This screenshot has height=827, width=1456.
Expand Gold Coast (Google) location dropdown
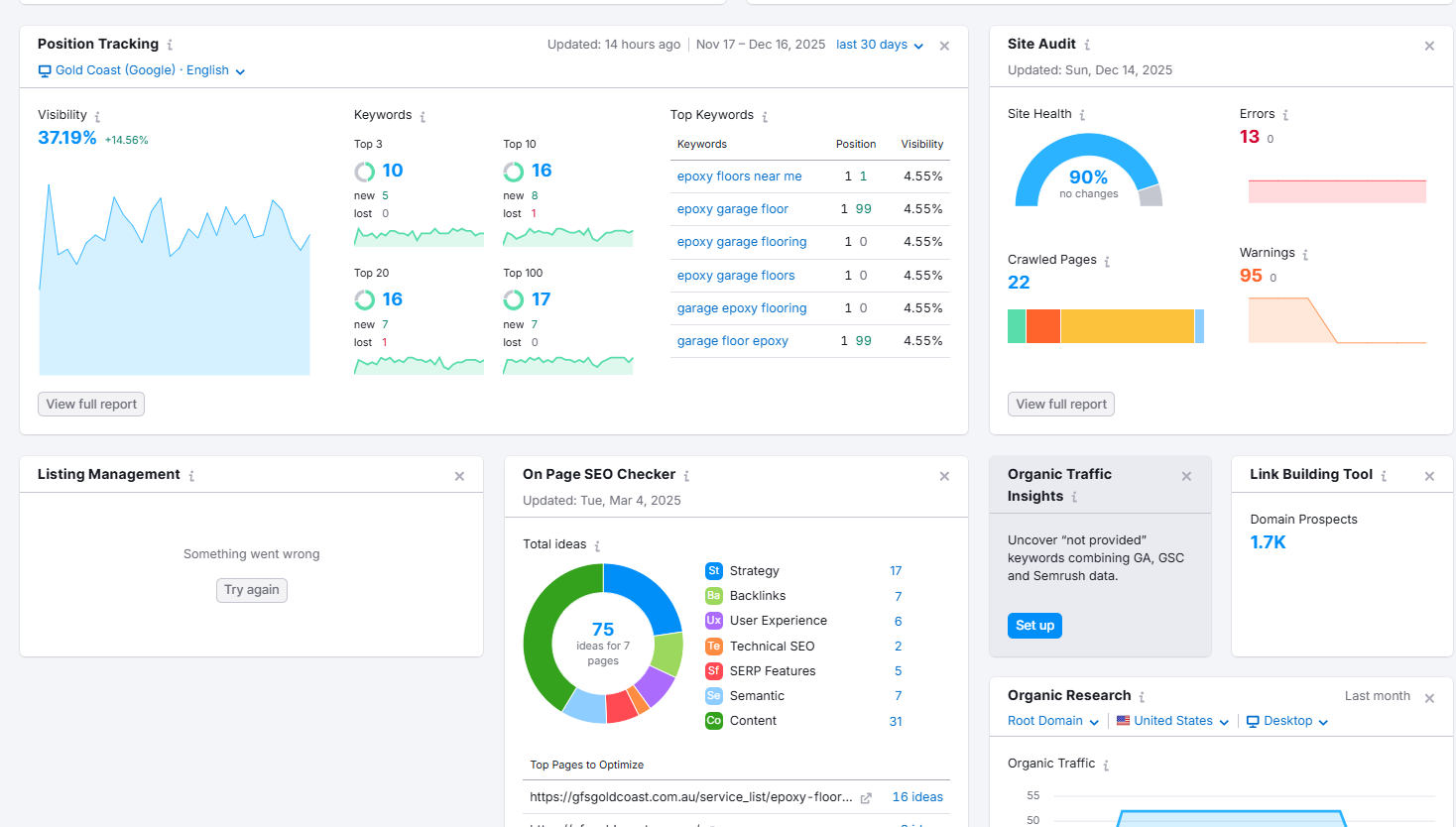coord(142,70)
